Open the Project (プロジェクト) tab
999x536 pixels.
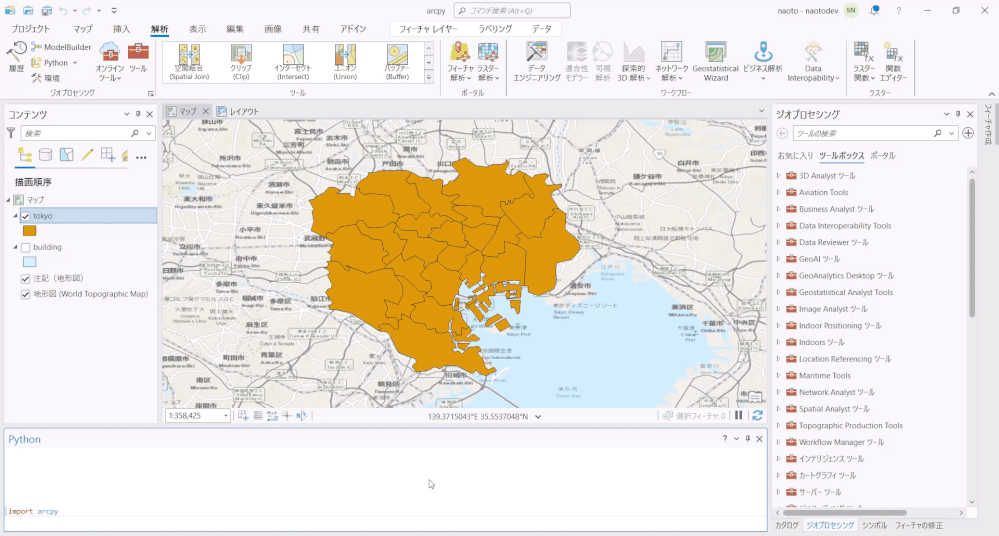(x=30, y=29)
